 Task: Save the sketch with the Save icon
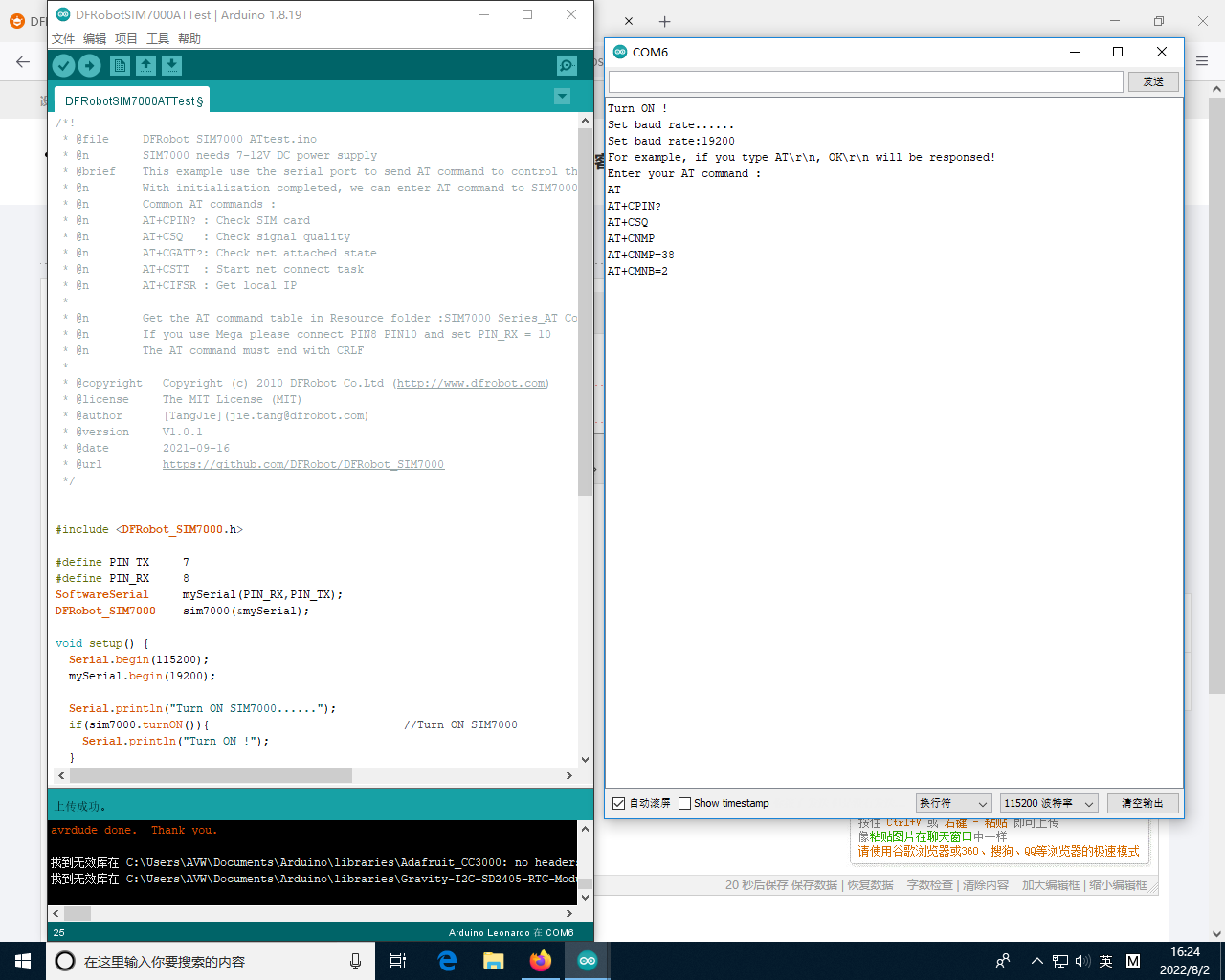pyautogui.click(x=171, y=65)
